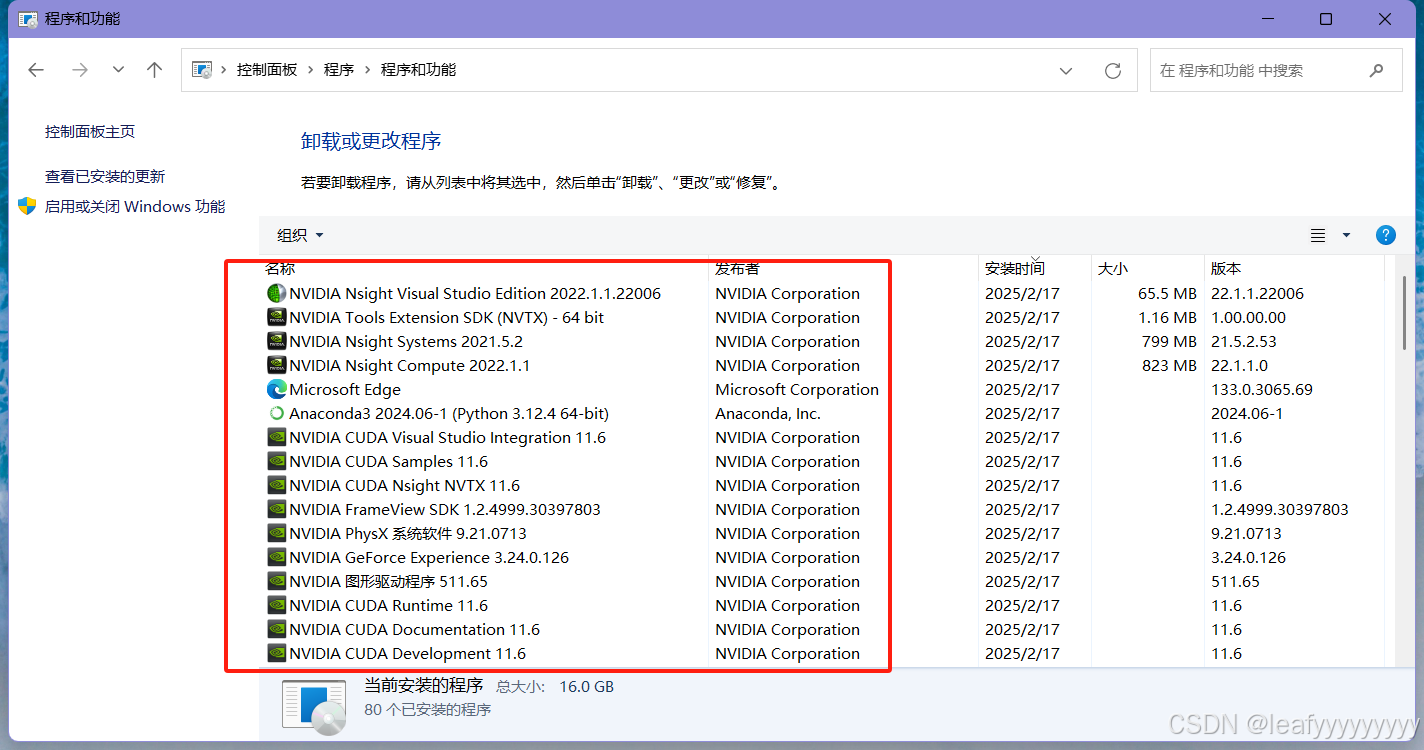
Task: Click the NVIDIA Nsight Systems 2021.5.2 icon
Action: click(x=277, y=341)
